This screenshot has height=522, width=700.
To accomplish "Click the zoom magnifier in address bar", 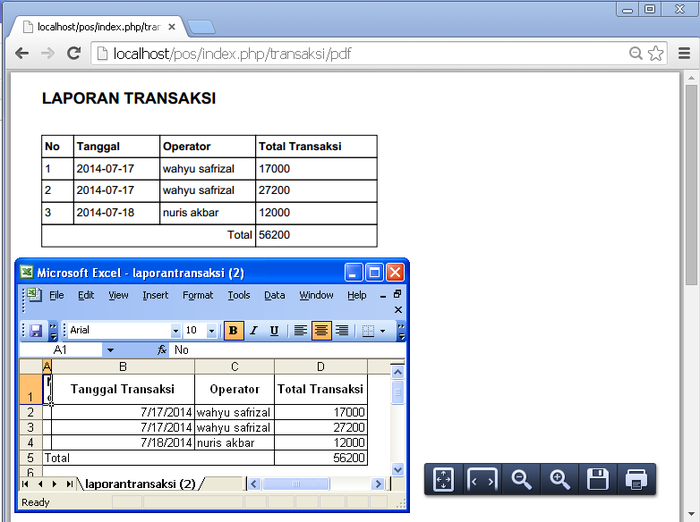I will point(635,54).
